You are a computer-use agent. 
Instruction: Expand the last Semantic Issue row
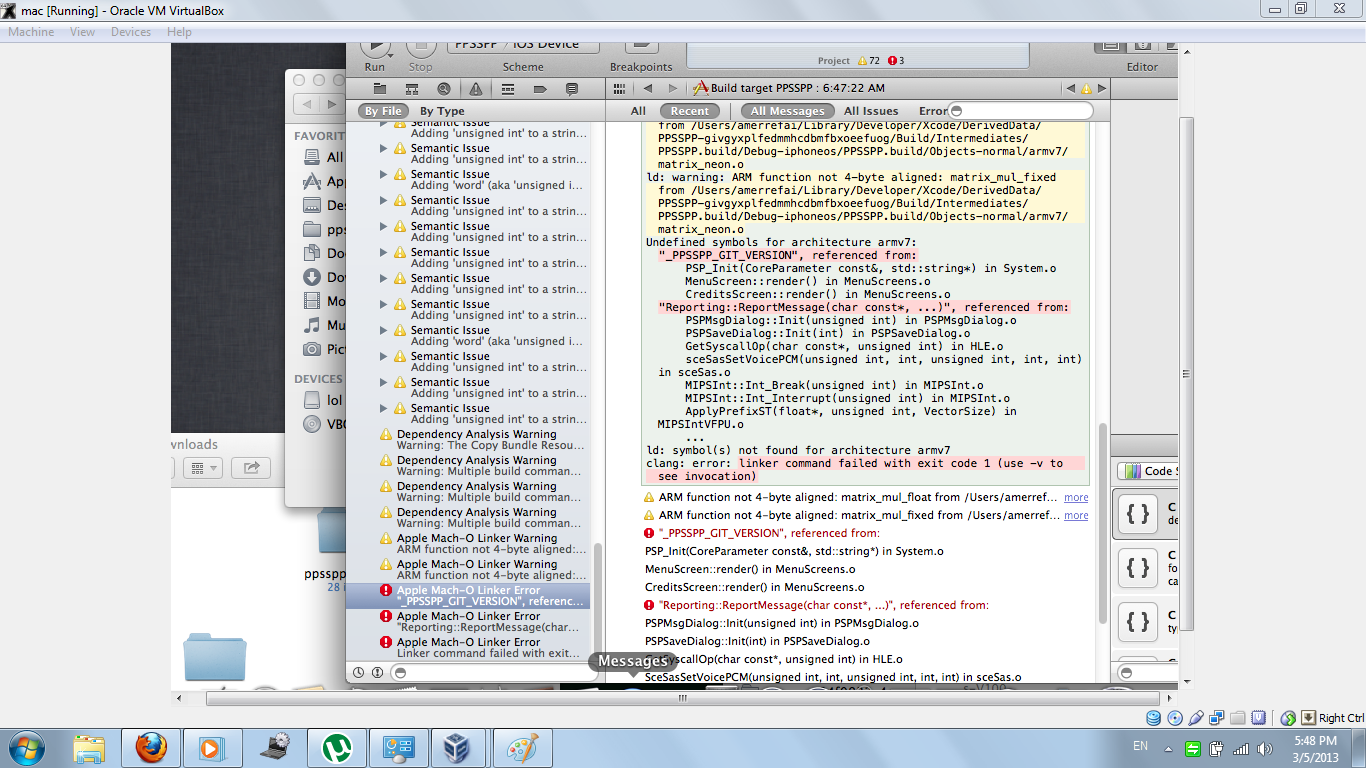click(x=384, y=408)
